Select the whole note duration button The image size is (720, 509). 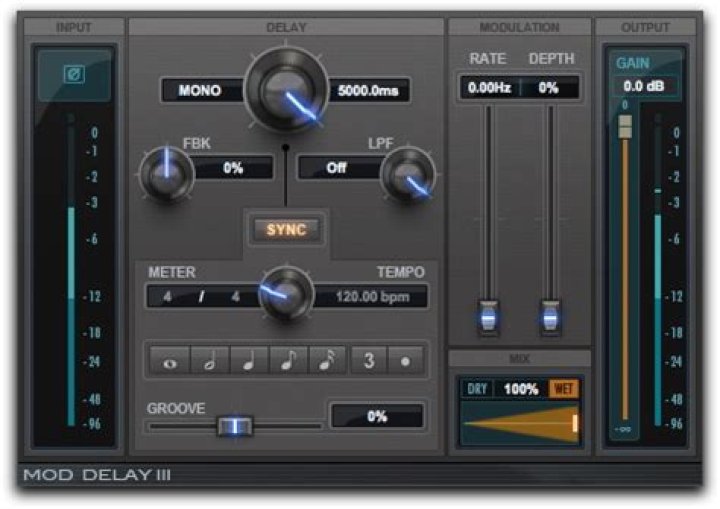click(170, 362)
